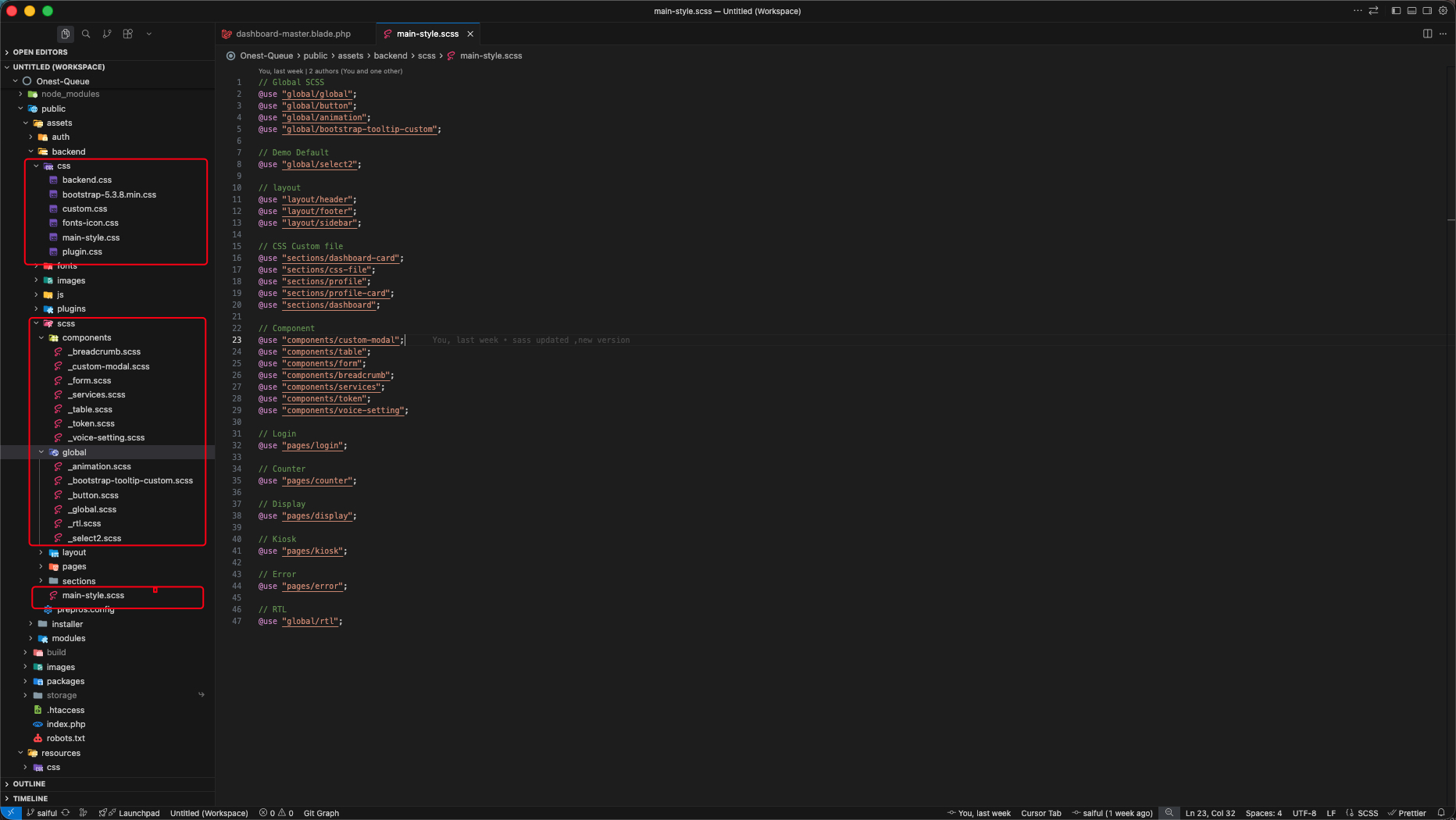The image size is (1456, 820).
Task: Toggle the bottom panel visibility
Action: click(1411, 11)
